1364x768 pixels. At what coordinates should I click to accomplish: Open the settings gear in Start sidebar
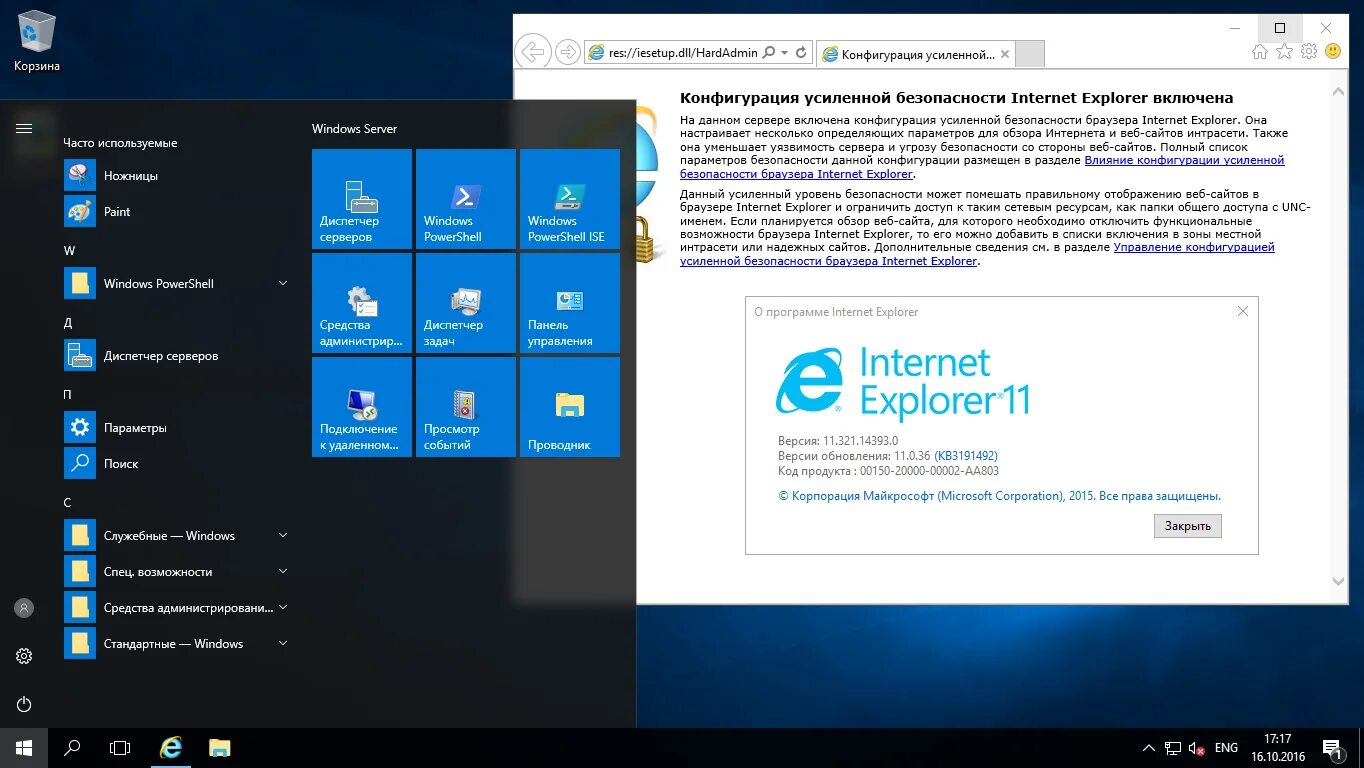24,656
